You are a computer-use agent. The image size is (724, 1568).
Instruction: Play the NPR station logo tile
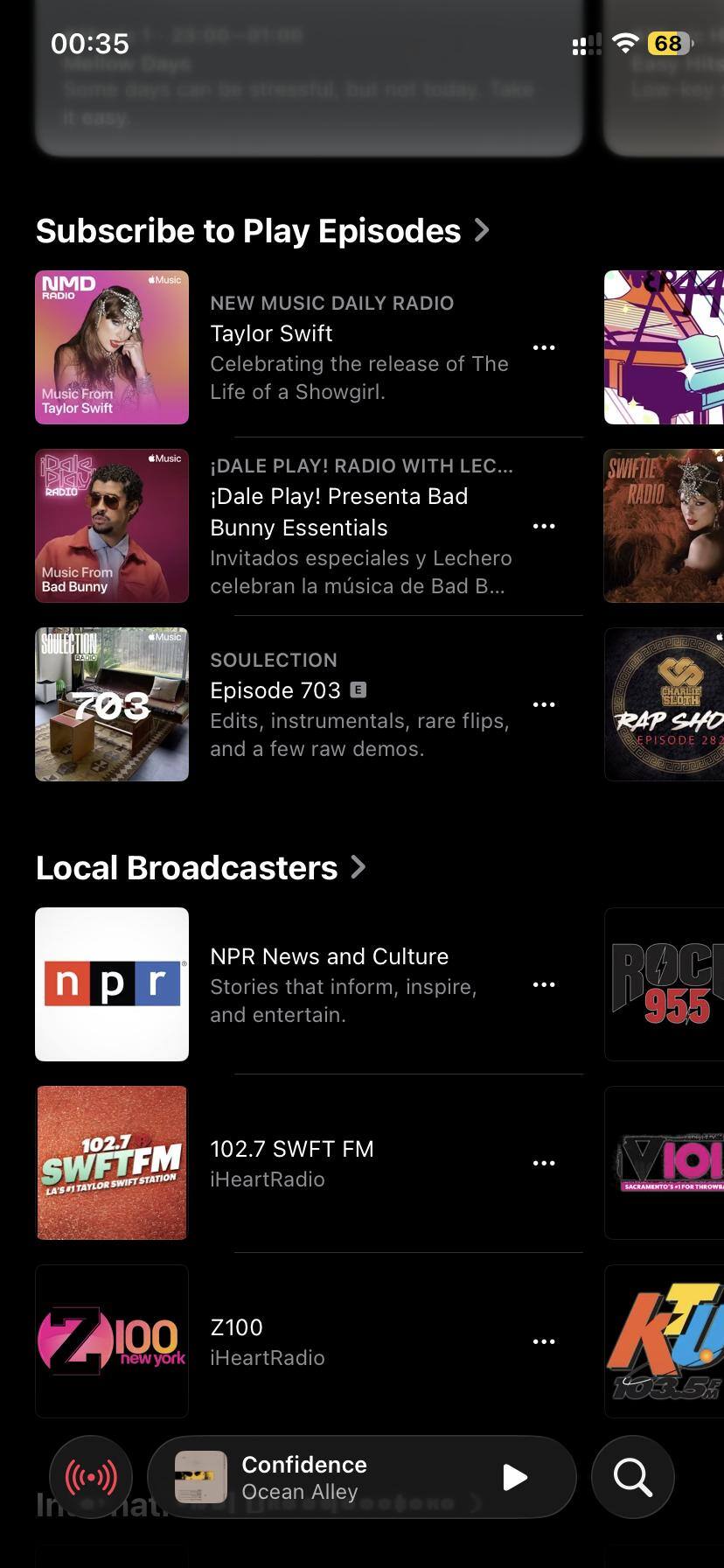pos(112,984)
